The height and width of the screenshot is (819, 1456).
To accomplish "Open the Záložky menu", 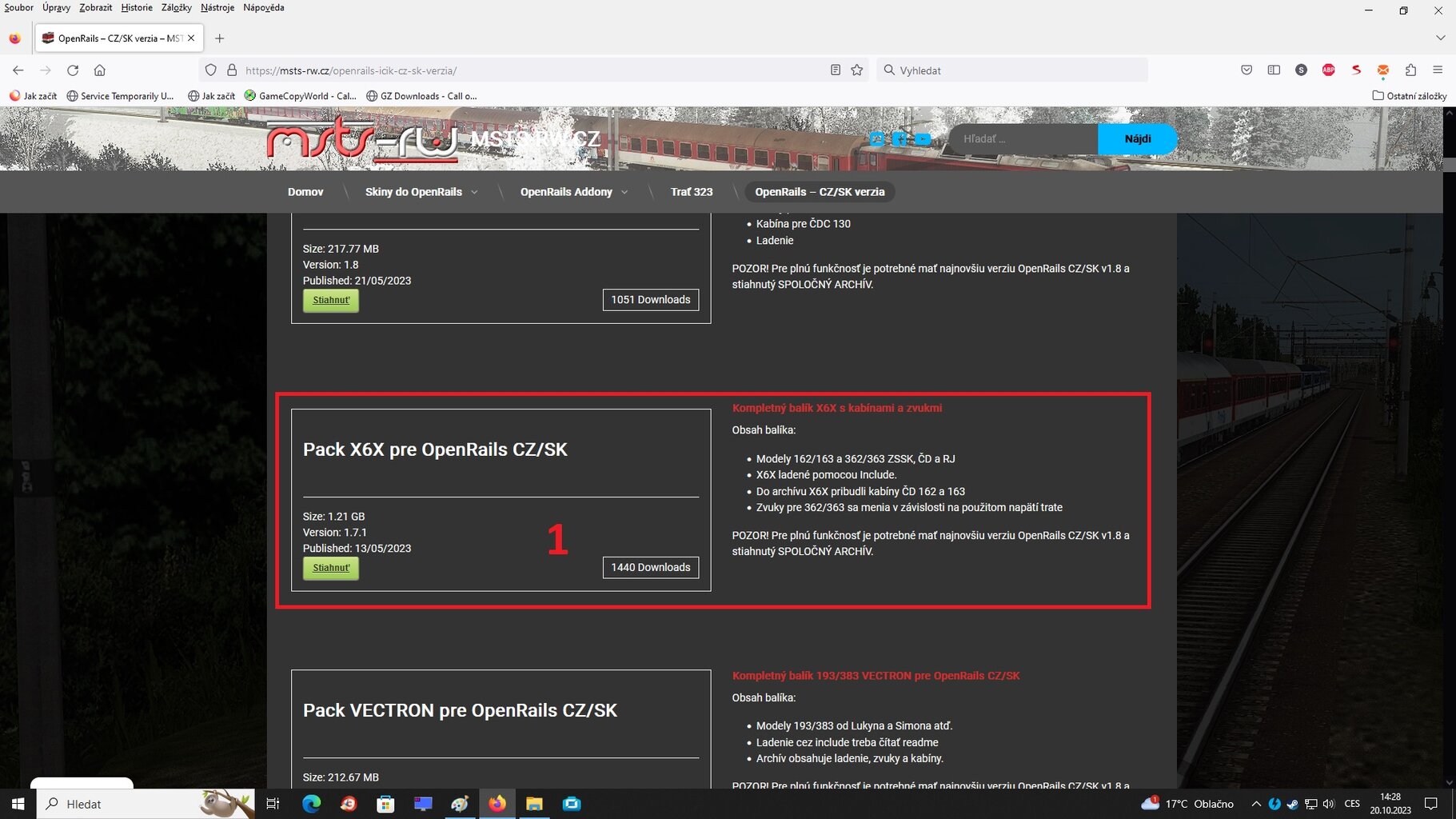I will coord(176,7).
